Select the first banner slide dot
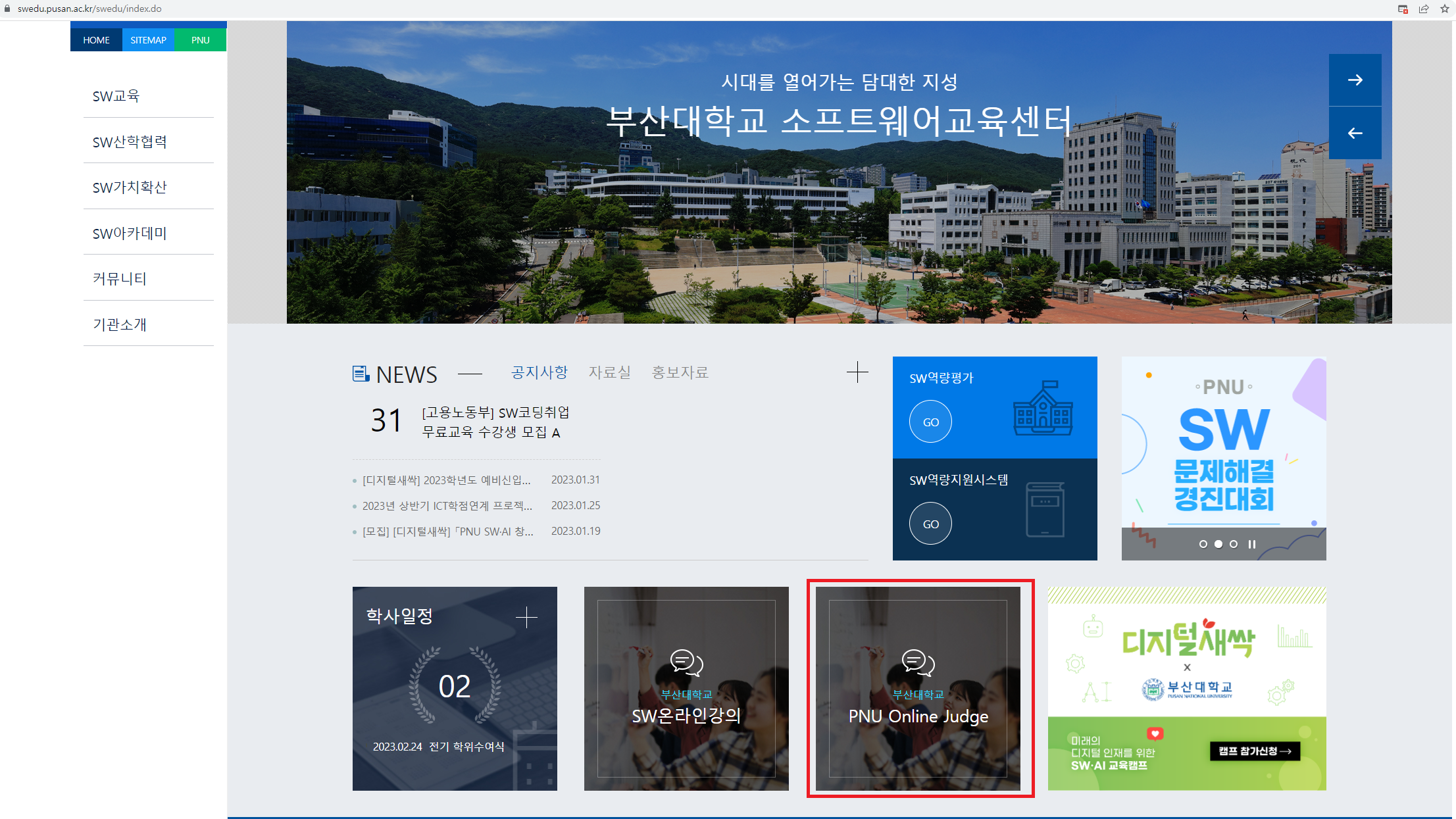This screenshot has height=819, width=1456. 1203,544
